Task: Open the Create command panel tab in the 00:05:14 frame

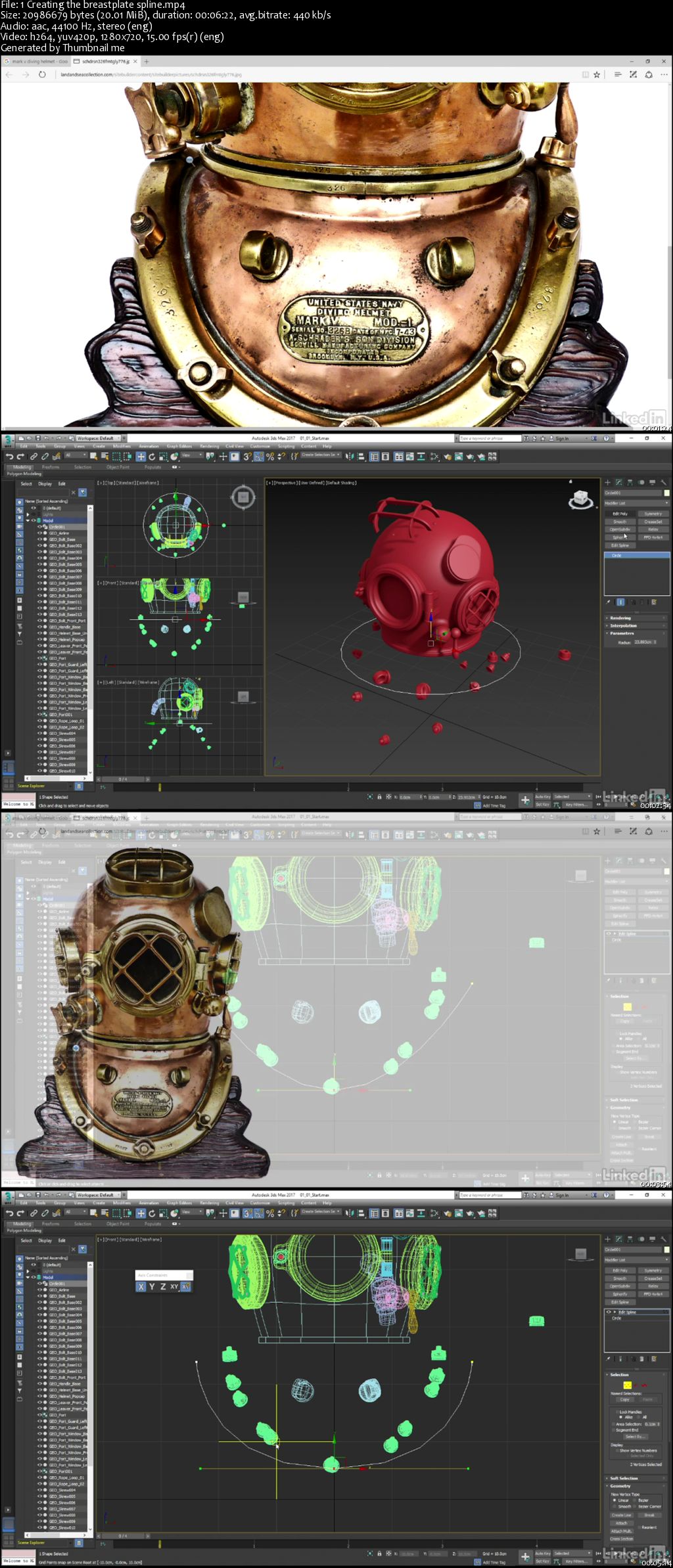Action: click(x=607, y=1239)
